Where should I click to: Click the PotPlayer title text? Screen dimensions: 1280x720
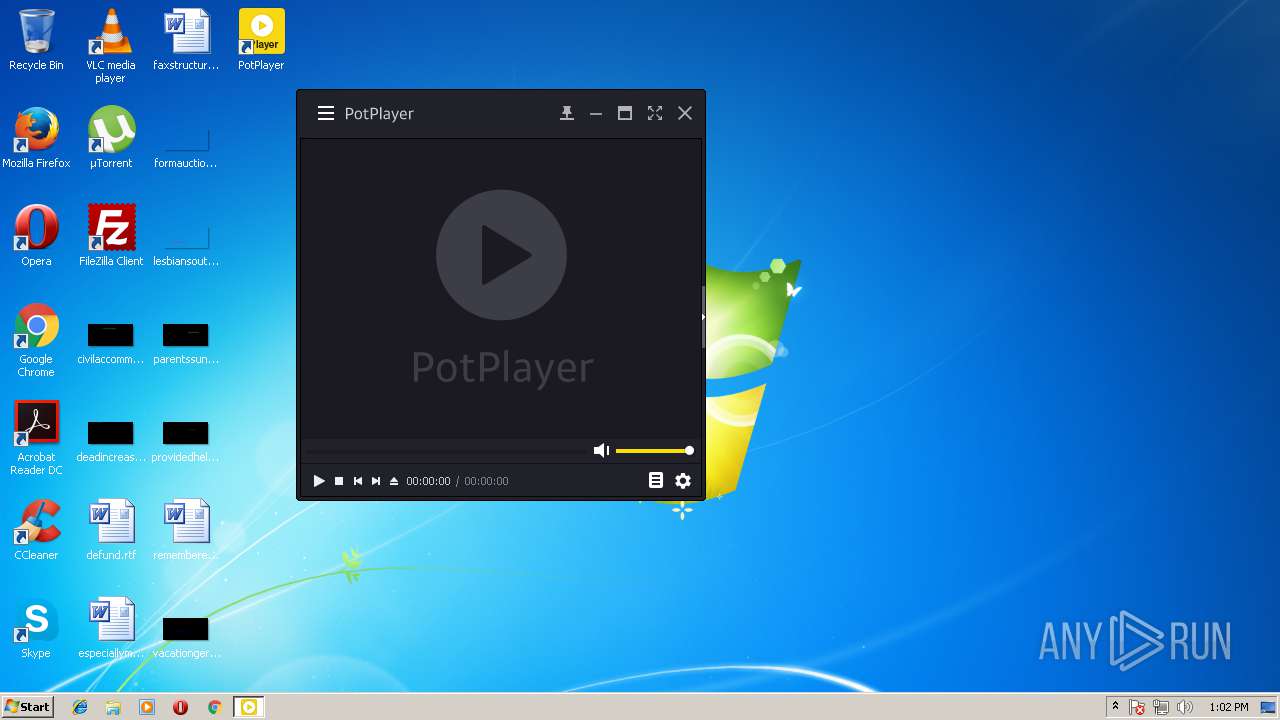(x=379, y=113)
